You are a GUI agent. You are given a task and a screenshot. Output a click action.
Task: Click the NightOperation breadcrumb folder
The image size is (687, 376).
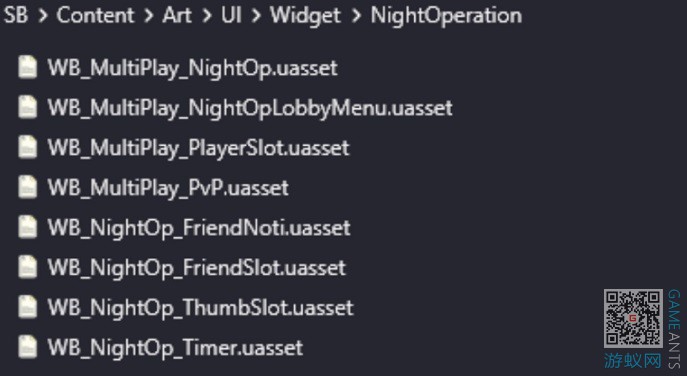[446, 17]
